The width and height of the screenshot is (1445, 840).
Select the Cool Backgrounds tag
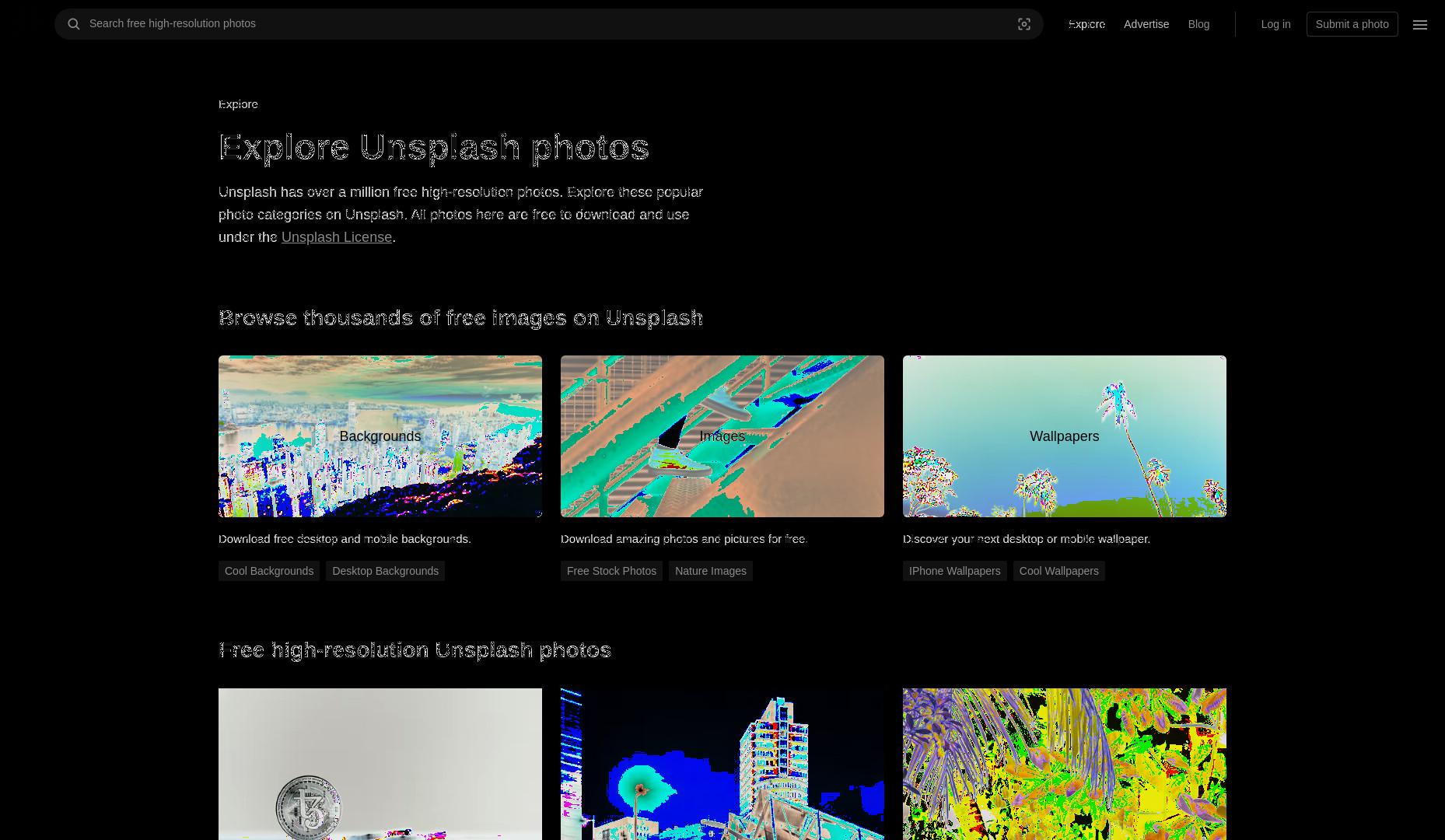[269, 571]
